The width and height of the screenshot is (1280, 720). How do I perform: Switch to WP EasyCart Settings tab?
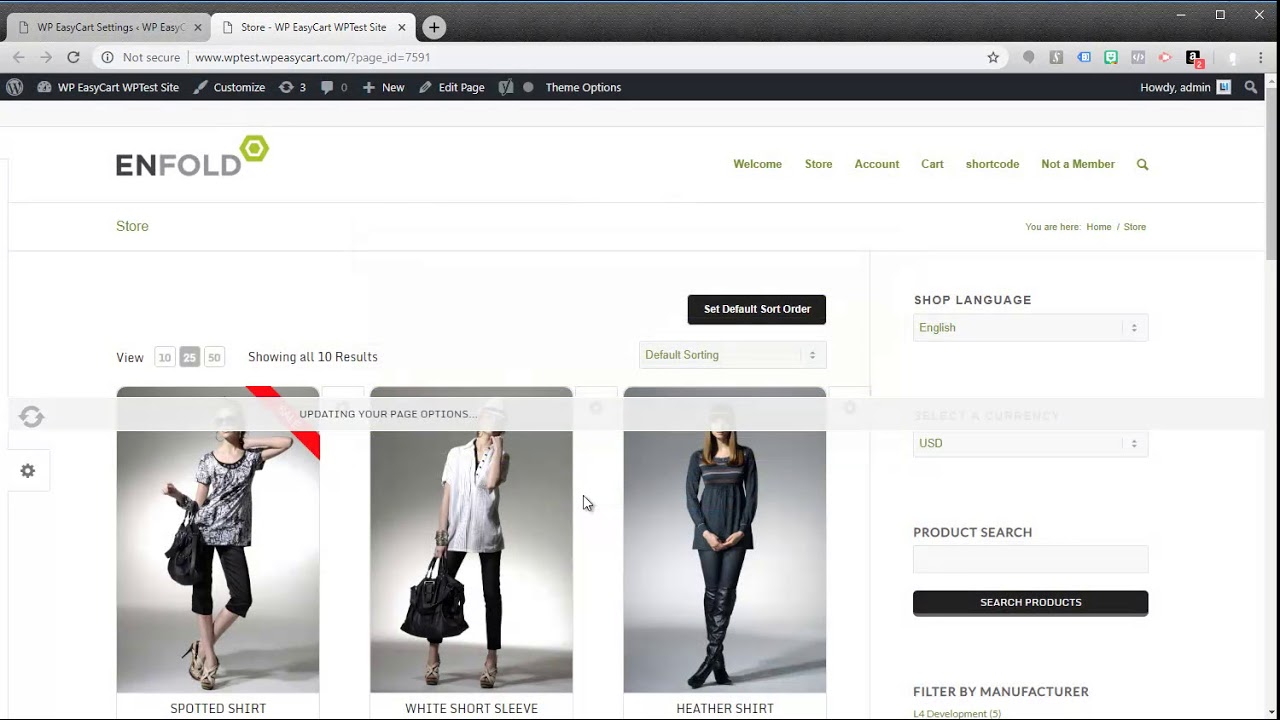pyautogui.click(x=108, y=27)
